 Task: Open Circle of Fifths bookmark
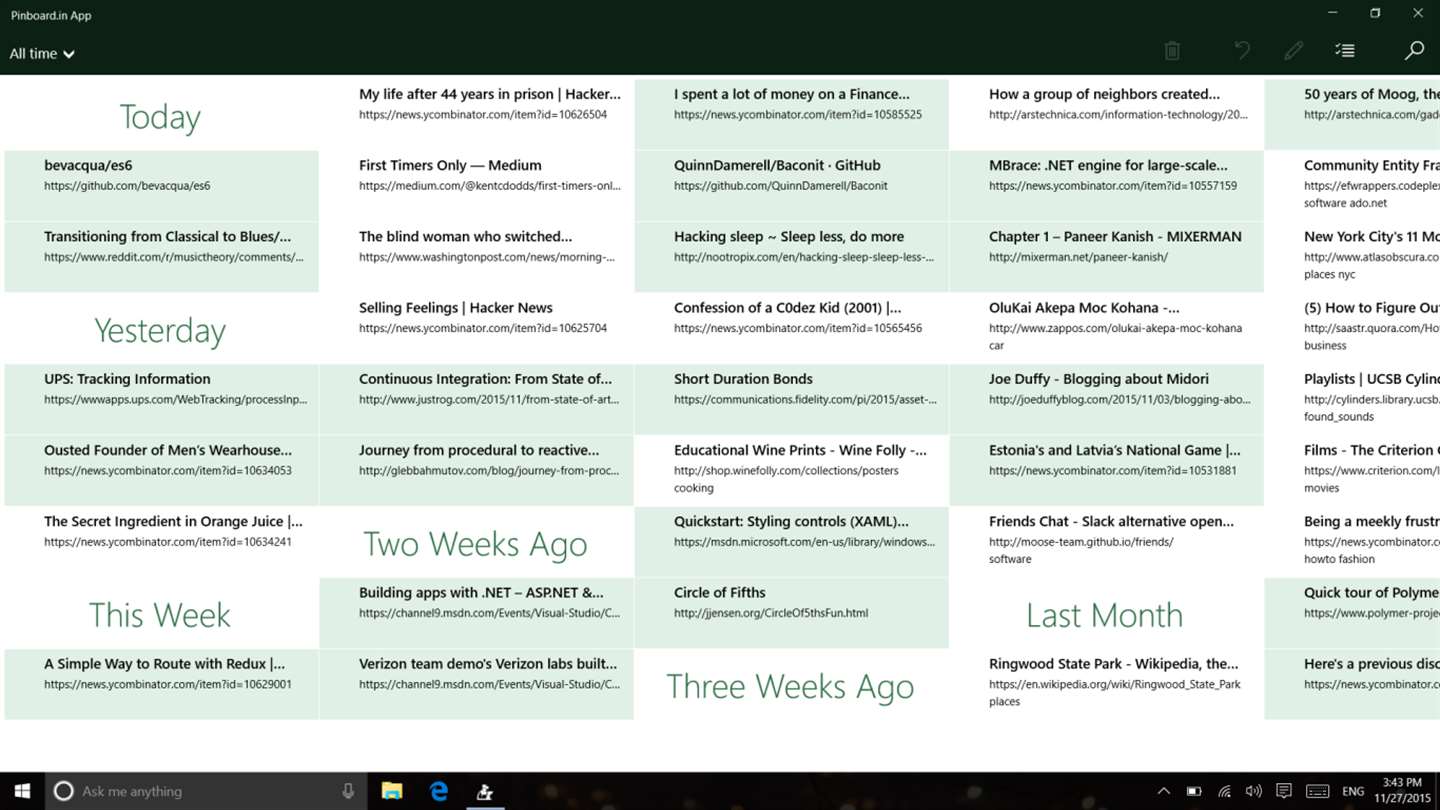click(792, 613)
